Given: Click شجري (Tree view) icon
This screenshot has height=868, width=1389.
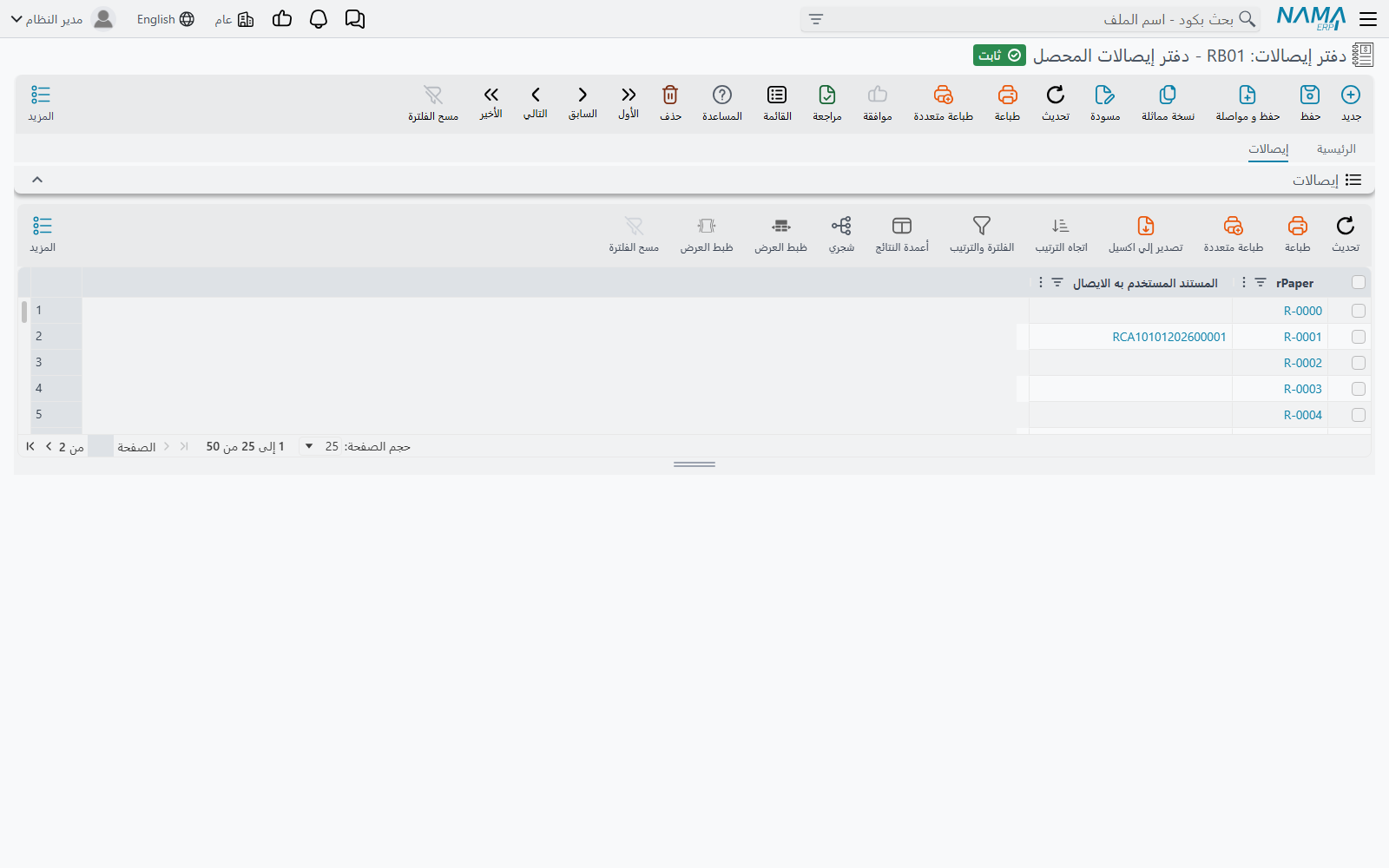Looking at the screenshot, I should 841,226.
